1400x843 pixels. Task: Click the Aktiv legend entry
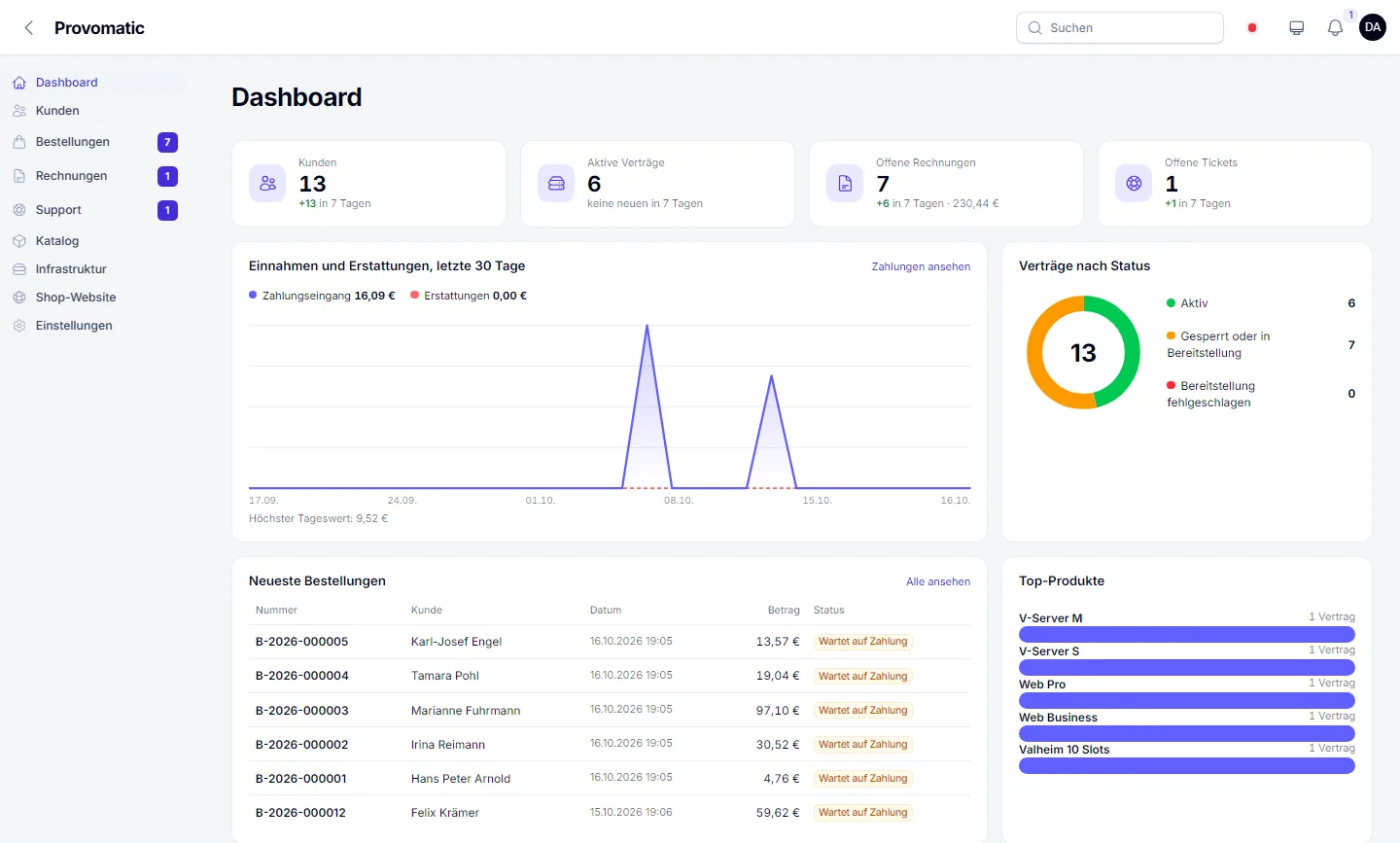1187,303
